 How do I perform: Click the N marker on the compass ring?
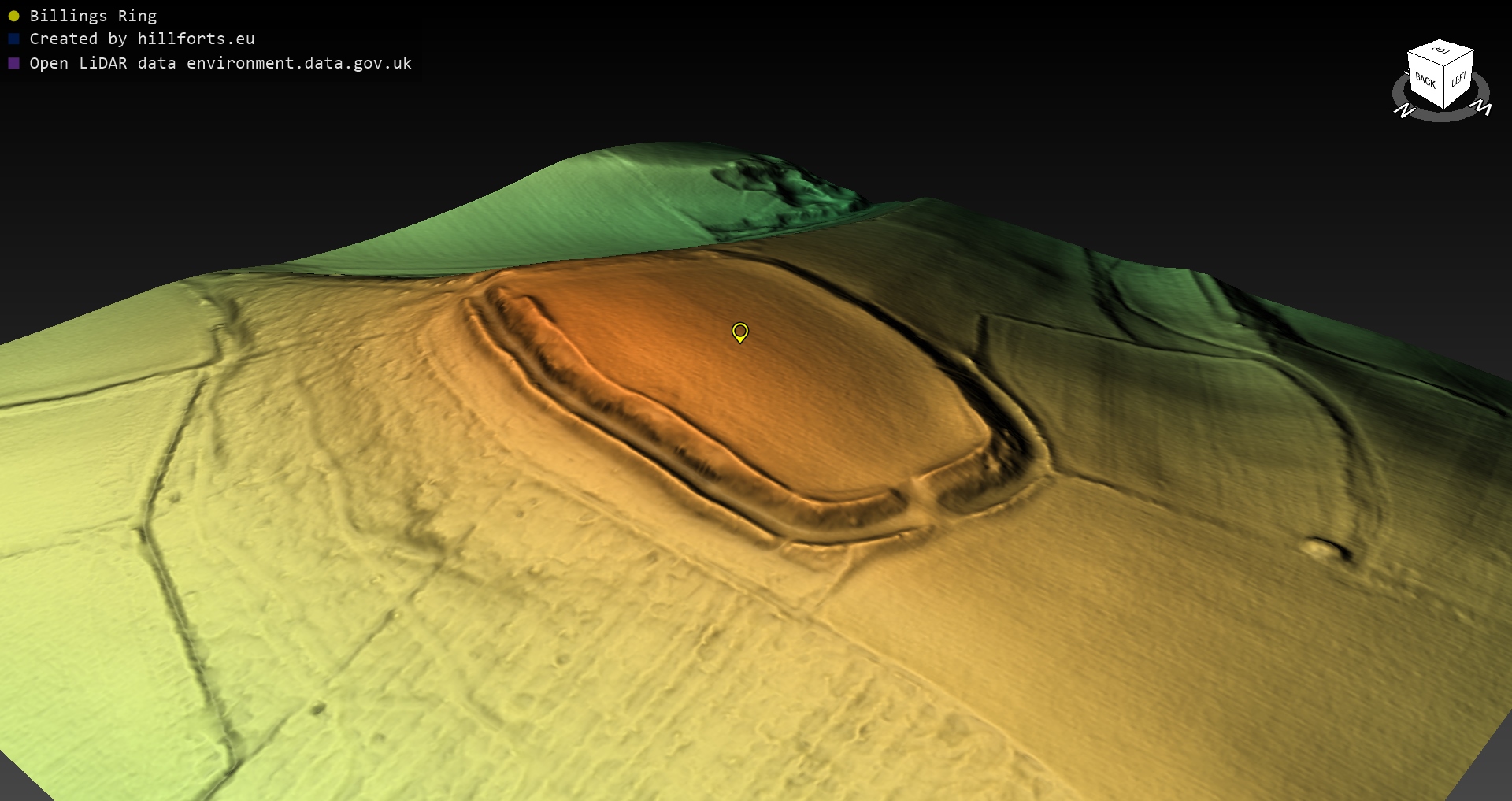(x=1403, y=111)
